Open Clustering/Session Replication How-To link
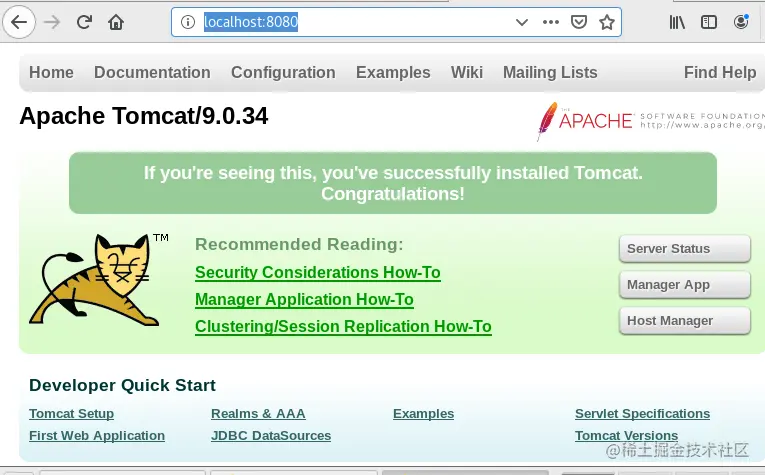 pos(343,326)
